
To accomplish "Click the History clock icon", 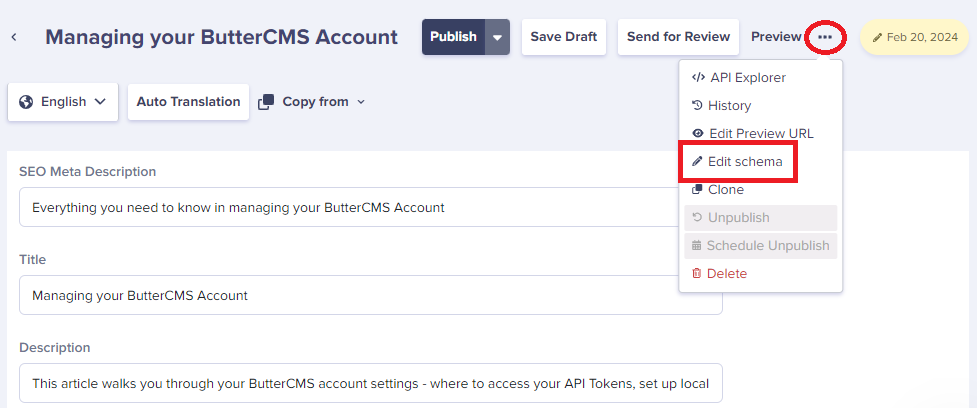I will click(x=697, y=106).
